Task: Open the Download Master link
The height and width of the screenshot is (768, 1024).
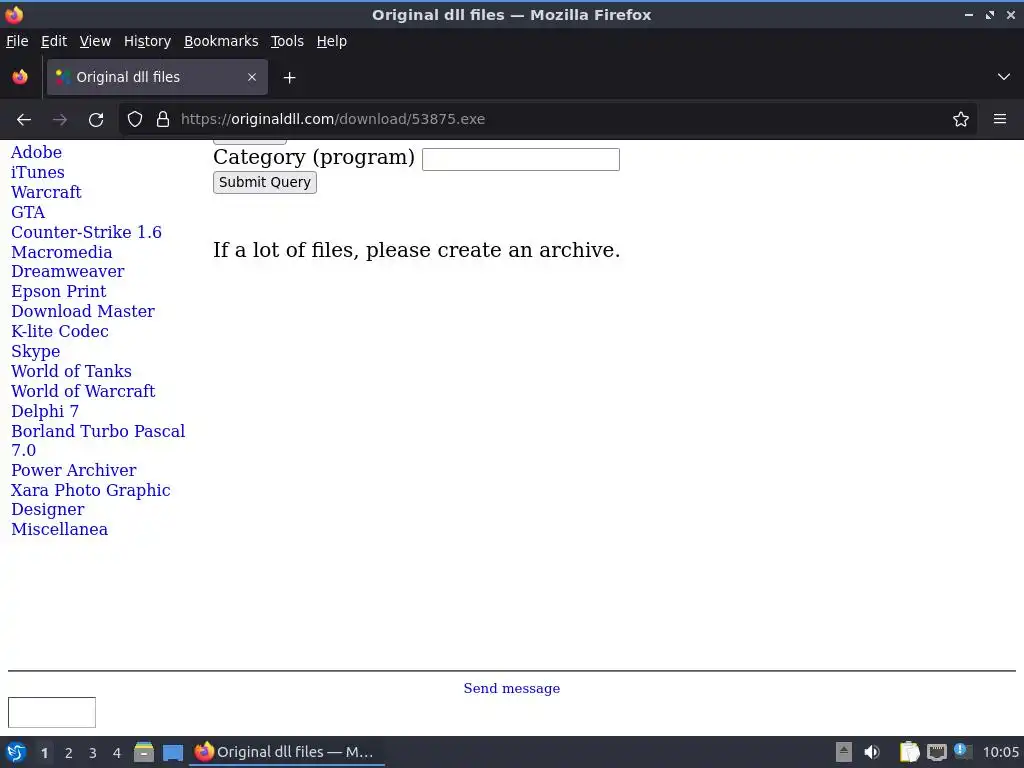Action: (83, 312)
